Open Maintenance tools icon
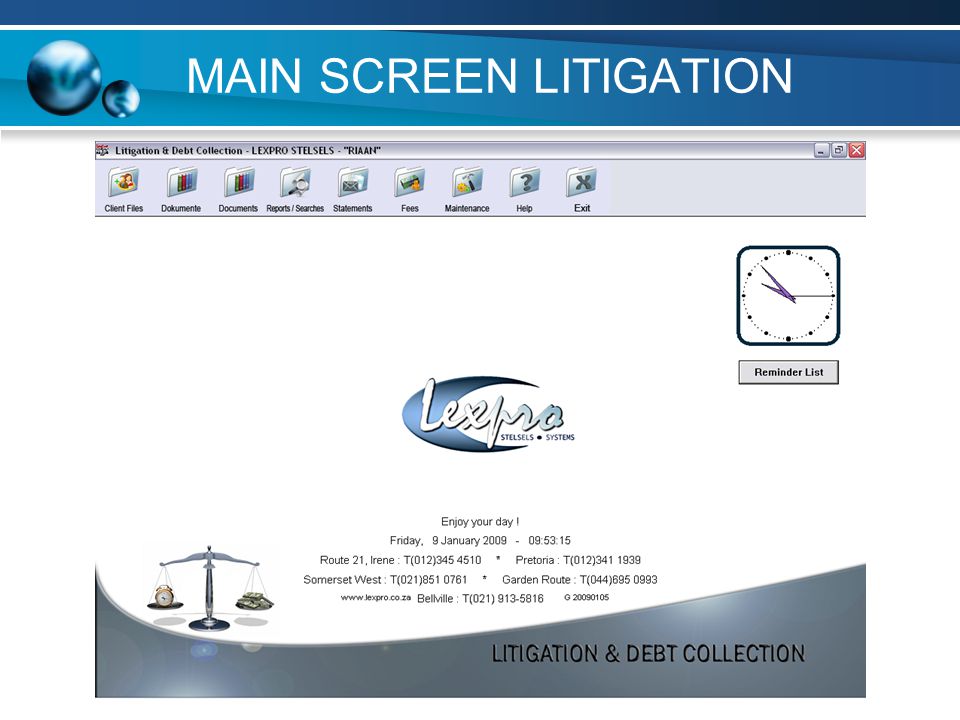 (467, 182)
